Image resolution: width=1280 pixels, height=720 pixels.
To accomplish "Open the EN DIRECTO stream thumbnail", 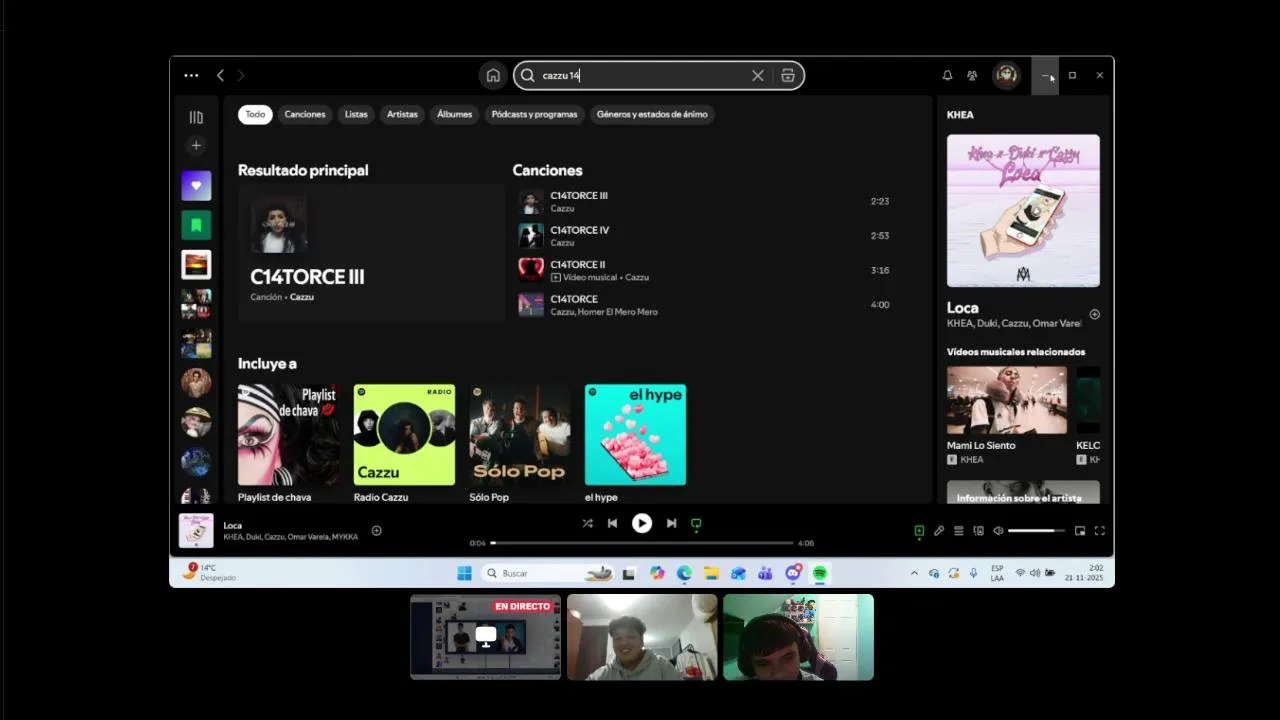I will 486,637.
